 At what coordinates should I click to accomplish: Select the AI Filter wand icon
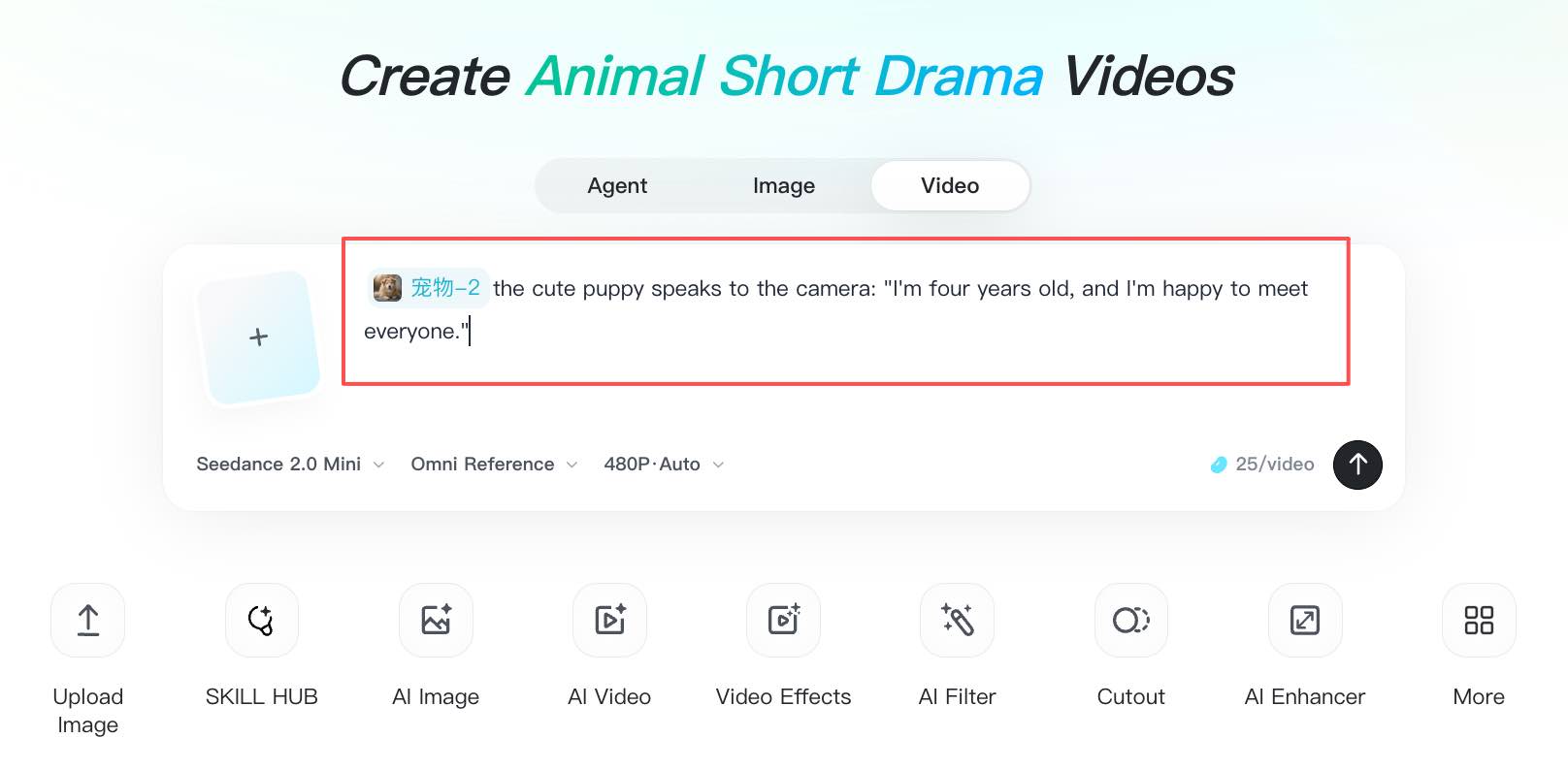click(957, 620)
